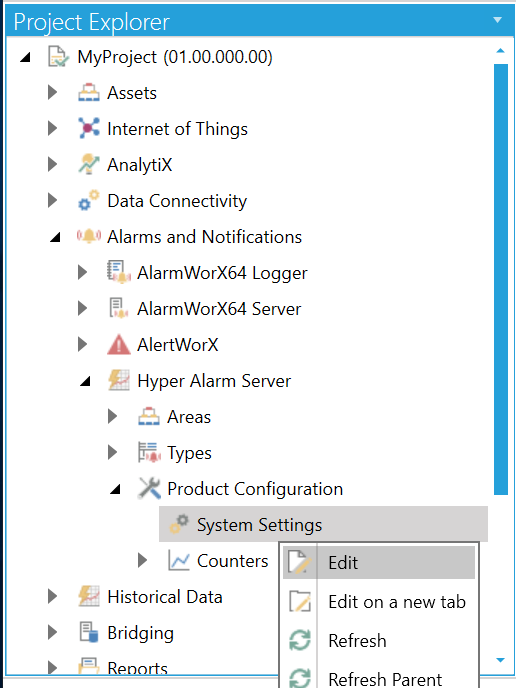The height and width of the screenshot is (688, 516).
Task: Click the Counters line chart icon
Action: click(x=179, y=560)
